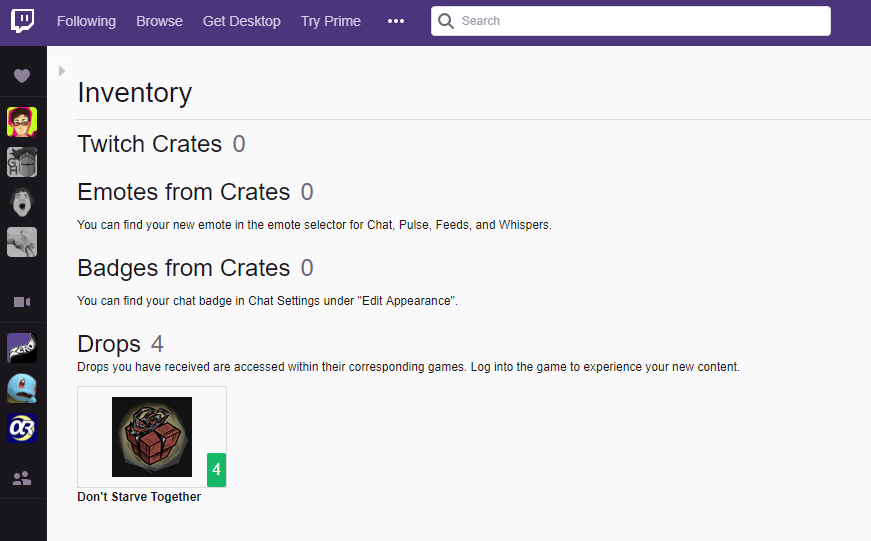Focus the Search input field
This screenshot has width=871, height=541.
(x=631, y=21)
